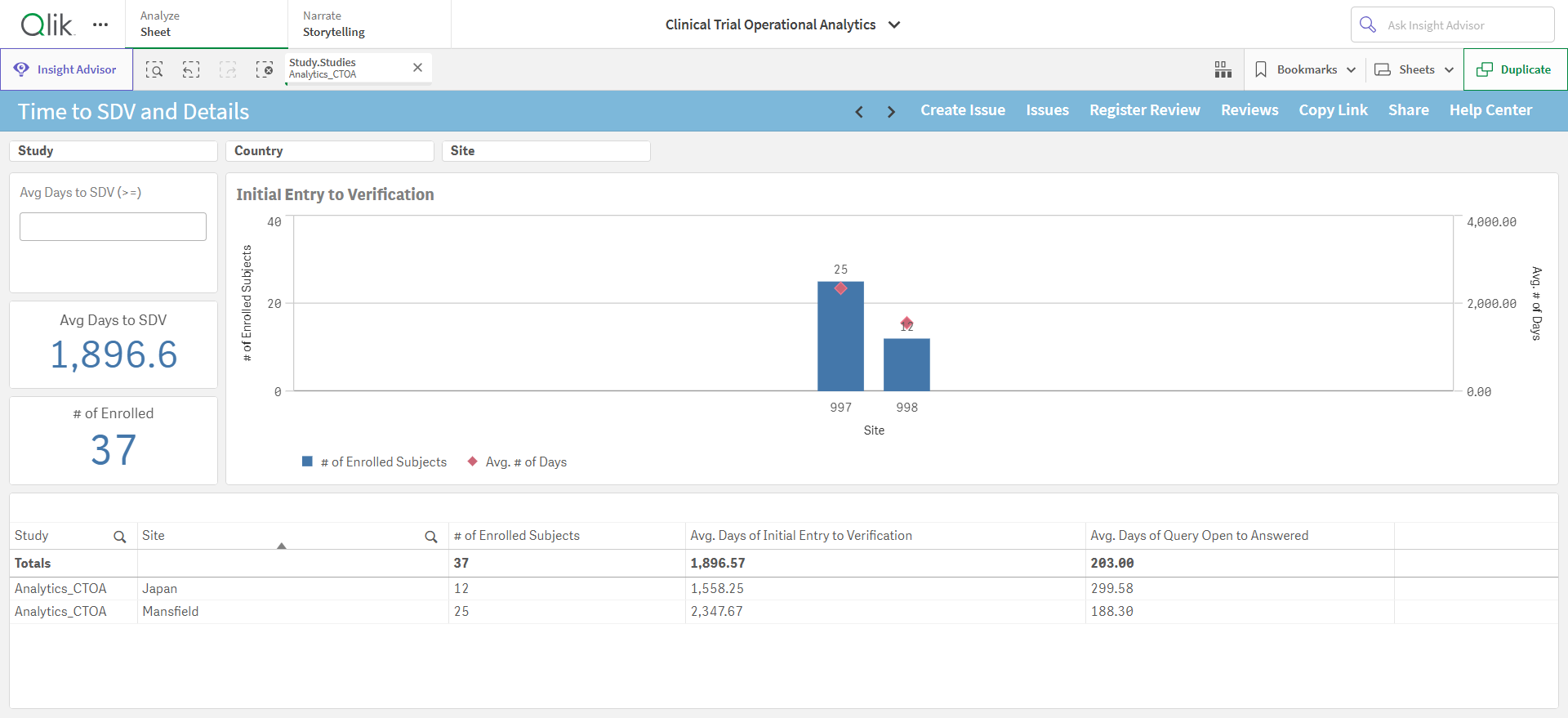
Task: Open the smart search selection tool
Action: point(154,69)
